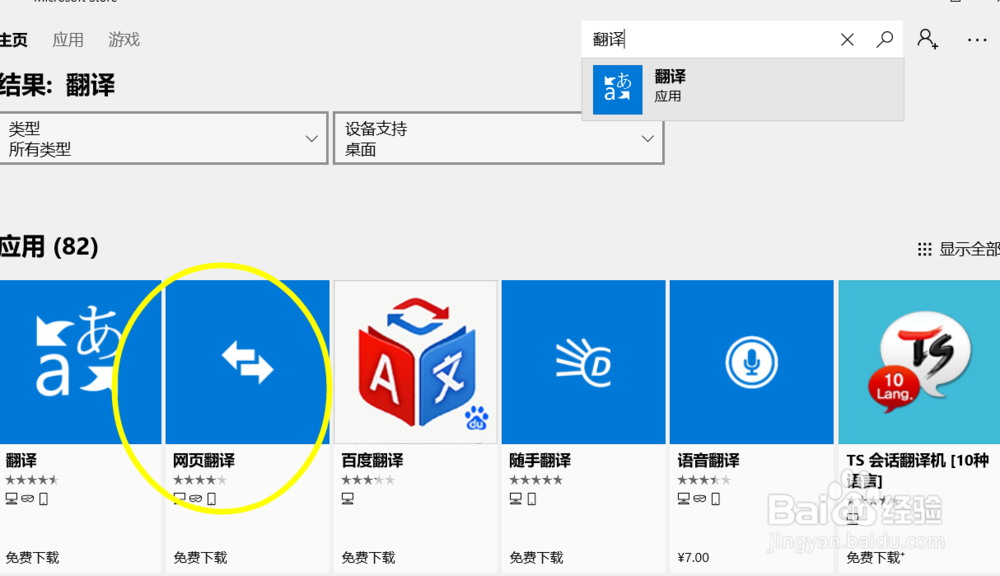Image resolution: width=1000 pixels, height=576 pixels.
Task: Go to the 主页 tab
Action: click(13, 40)
